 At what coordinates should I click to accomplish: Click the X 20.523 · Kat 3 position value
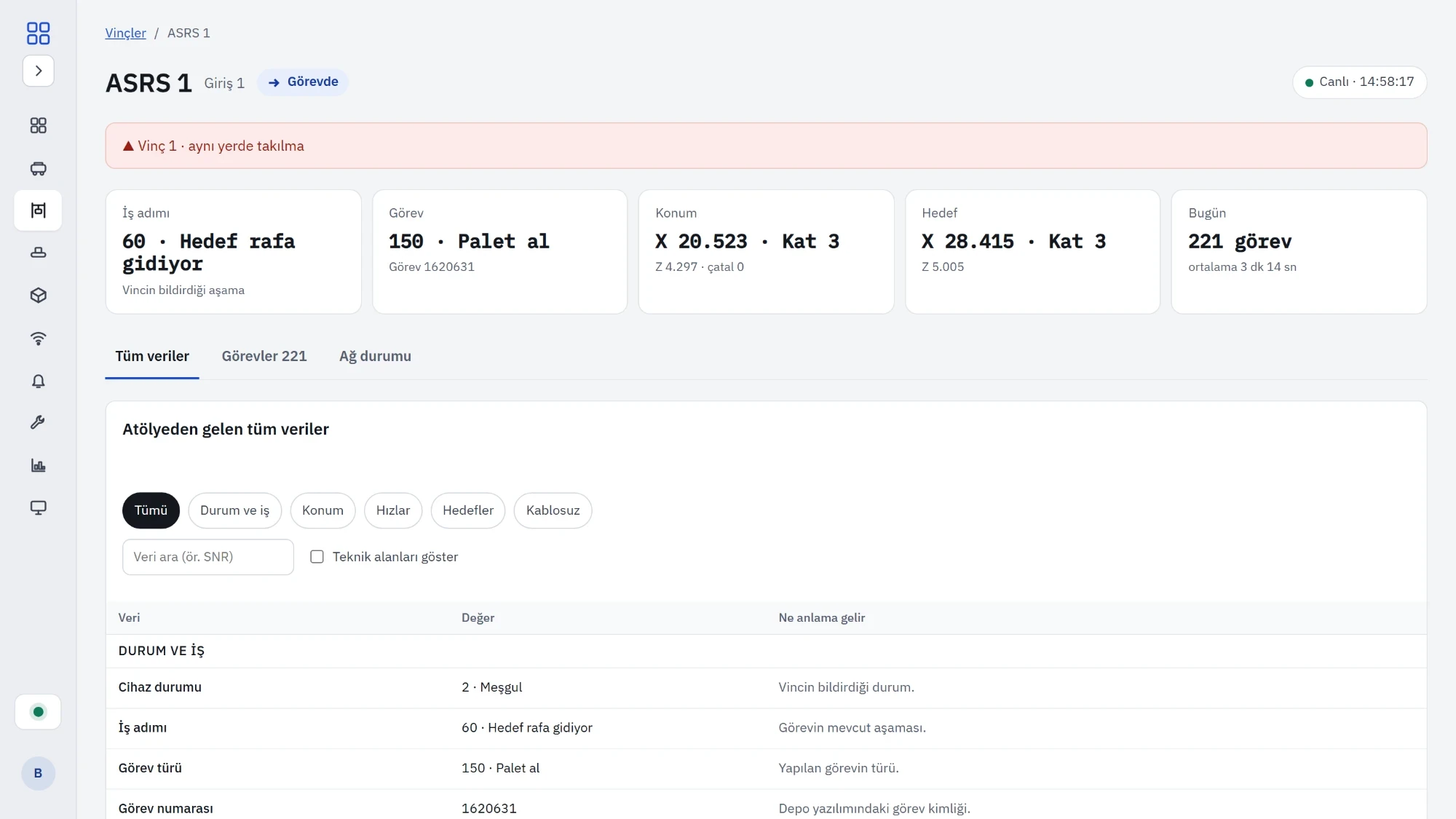(747, 242)
